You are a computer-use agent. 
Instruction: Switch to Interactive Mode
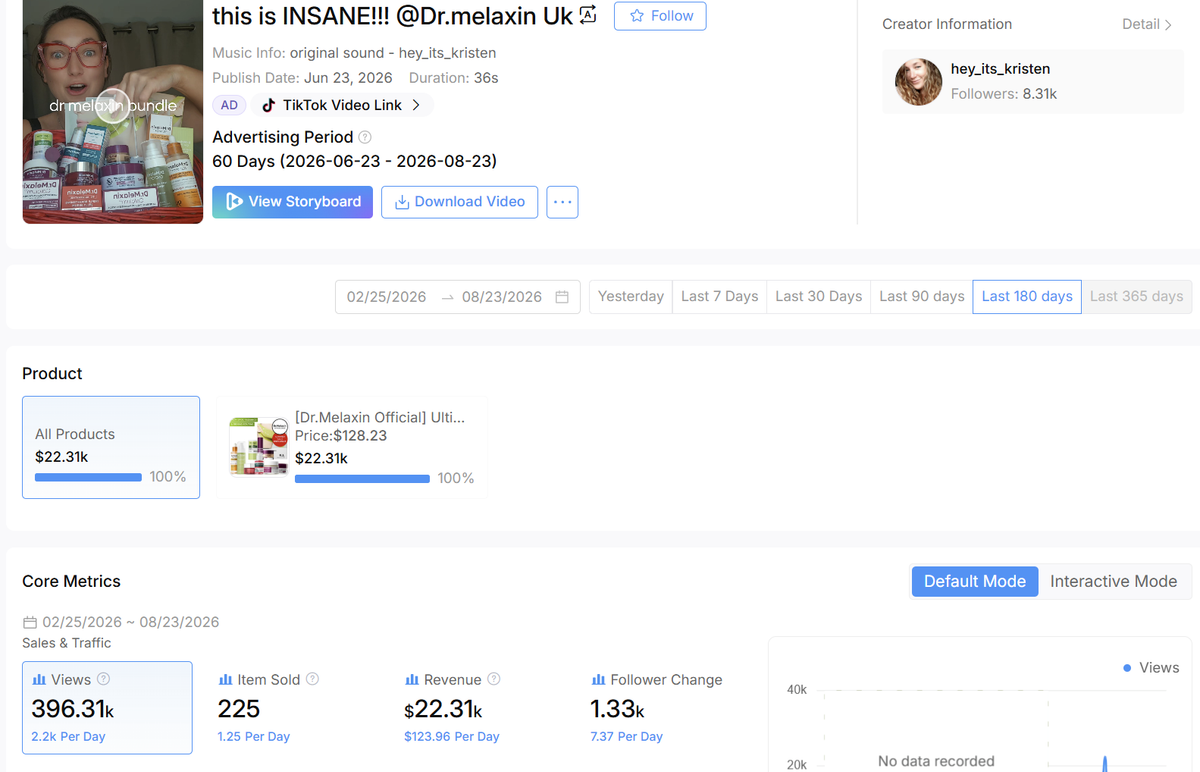coord(1113,581)
